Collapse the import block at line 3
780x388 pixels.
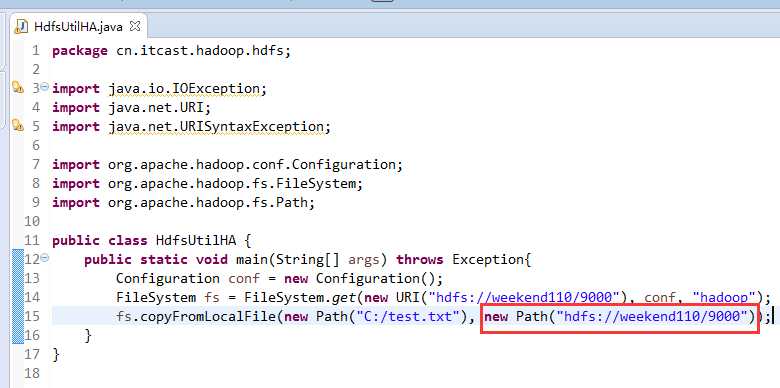click(x=45, y=87)
